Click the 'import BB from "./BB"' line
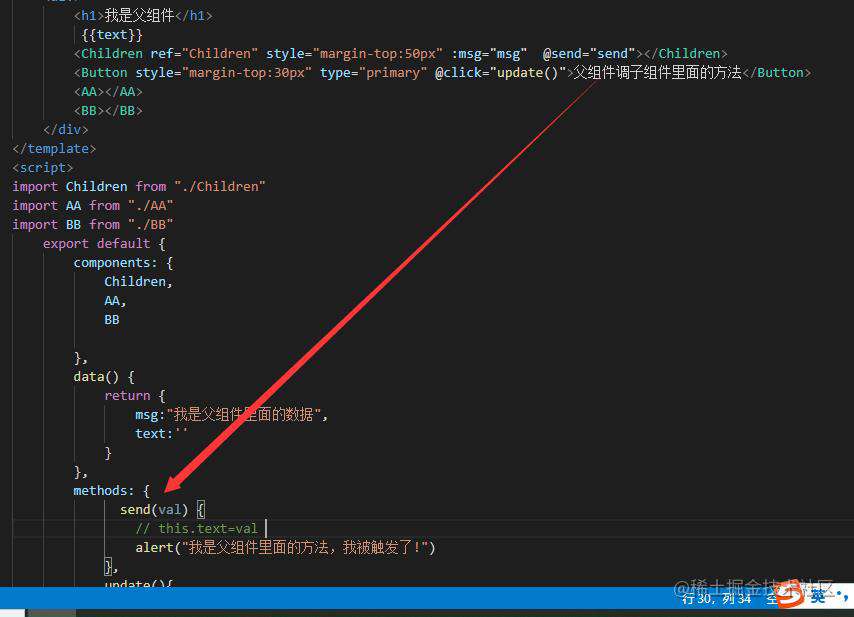 click(93, 225)
